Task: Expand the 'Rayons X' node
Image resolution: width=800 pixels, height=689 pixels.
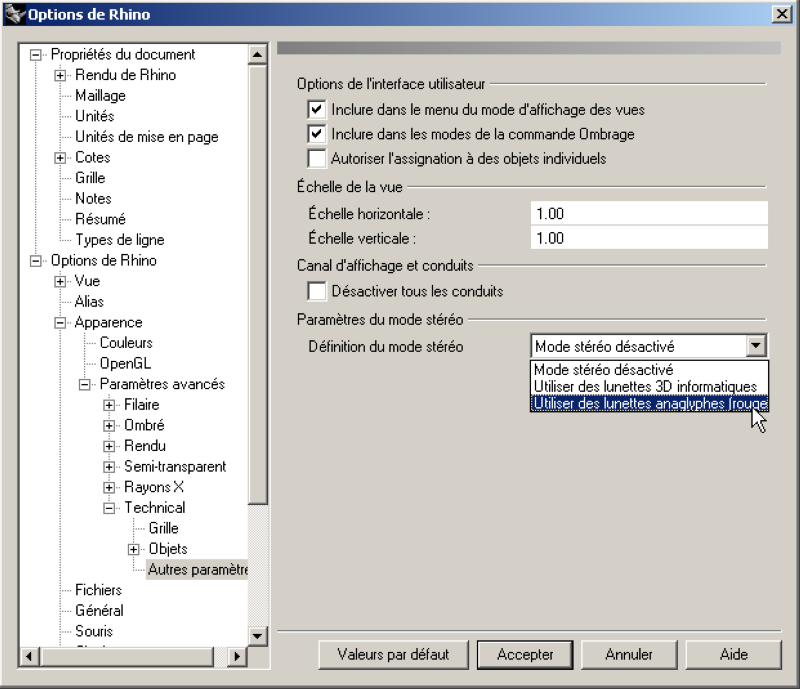Action: point(109,487)
